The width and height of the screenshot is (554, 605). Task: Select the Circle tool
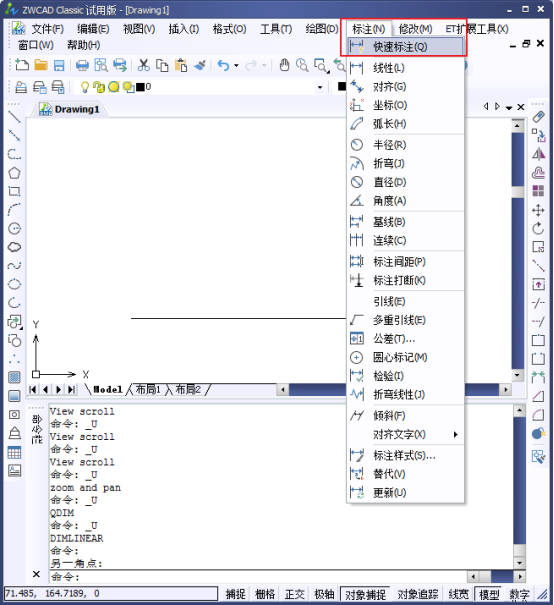coord(14,228)
